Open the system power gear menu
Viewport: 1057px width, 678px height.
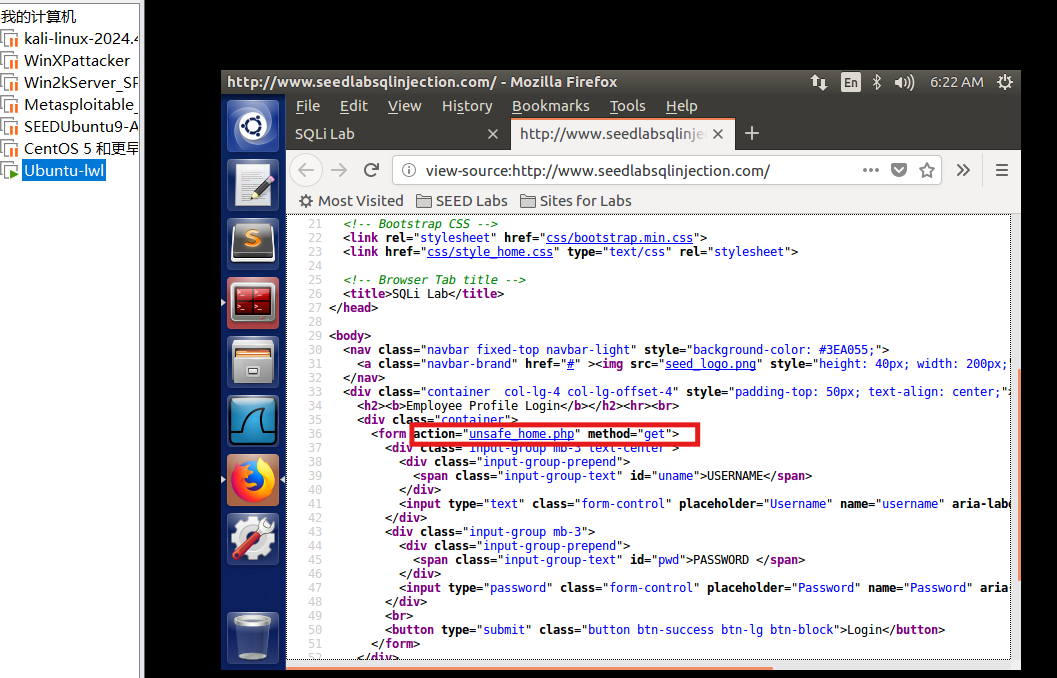[x=1004, y=82]
